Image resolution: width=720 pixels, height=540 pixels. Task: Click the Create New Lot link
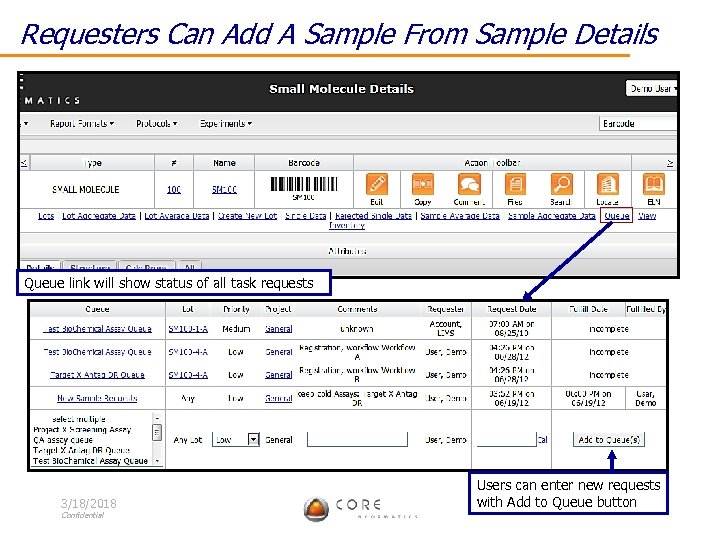pos(247,216)
